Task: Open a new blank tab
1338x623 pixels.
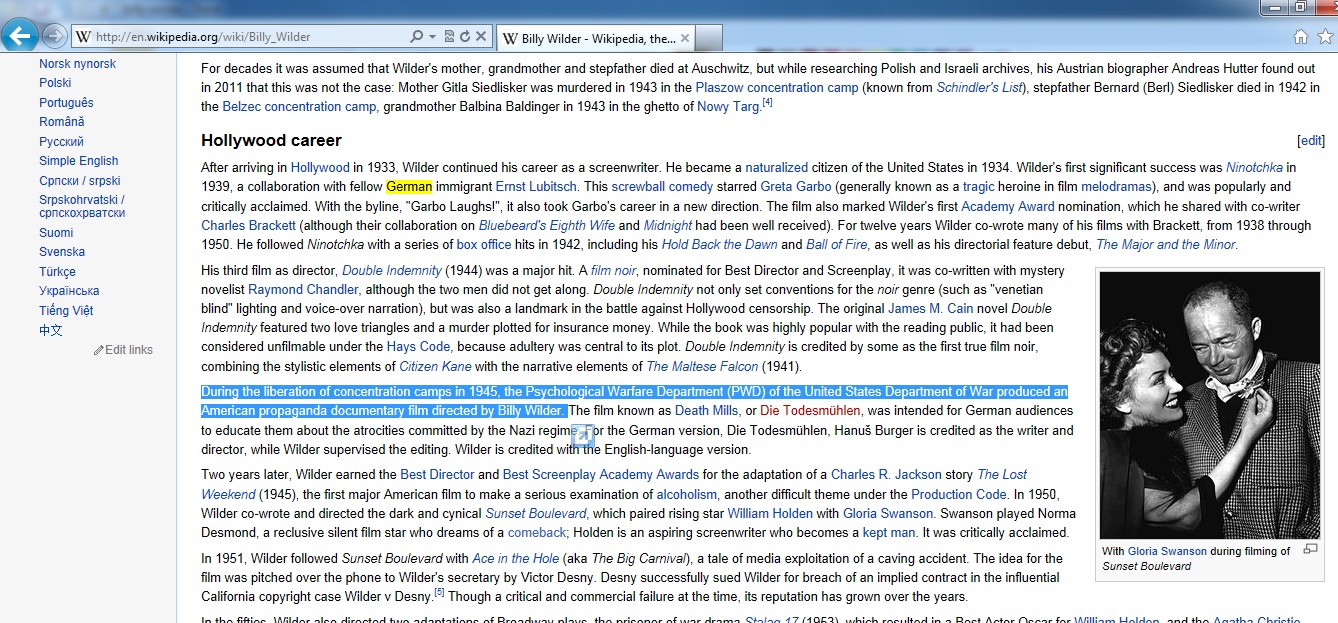Action: (708, 39)
